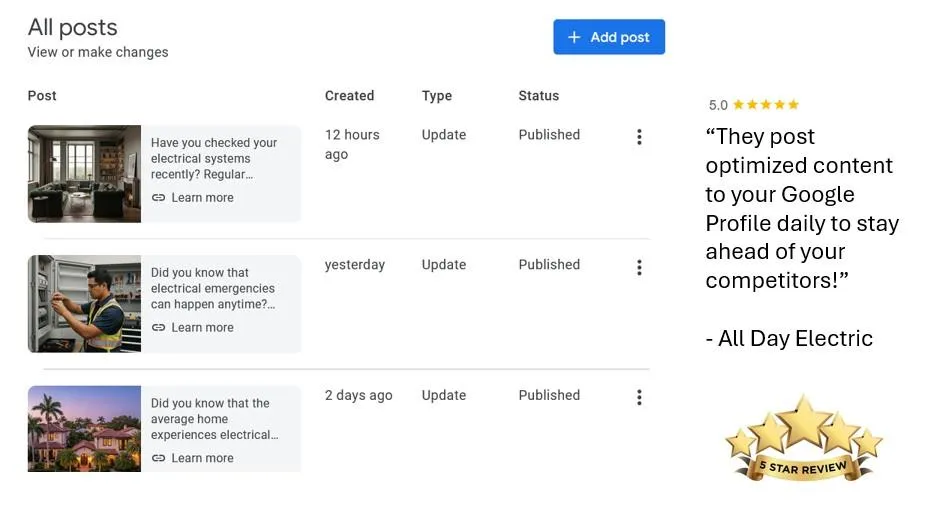Viewport: 930px width, 509px height.
Task: Open electrician at panel post thumbnail
Action: (84, 304)
